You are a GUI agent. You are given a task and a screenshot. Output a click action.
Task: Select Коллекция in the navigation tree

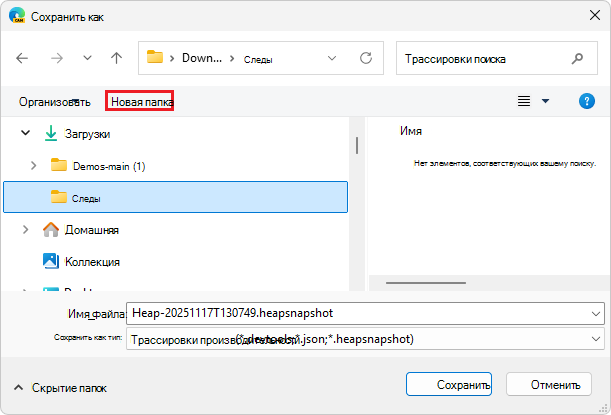(x=92, y=261)
